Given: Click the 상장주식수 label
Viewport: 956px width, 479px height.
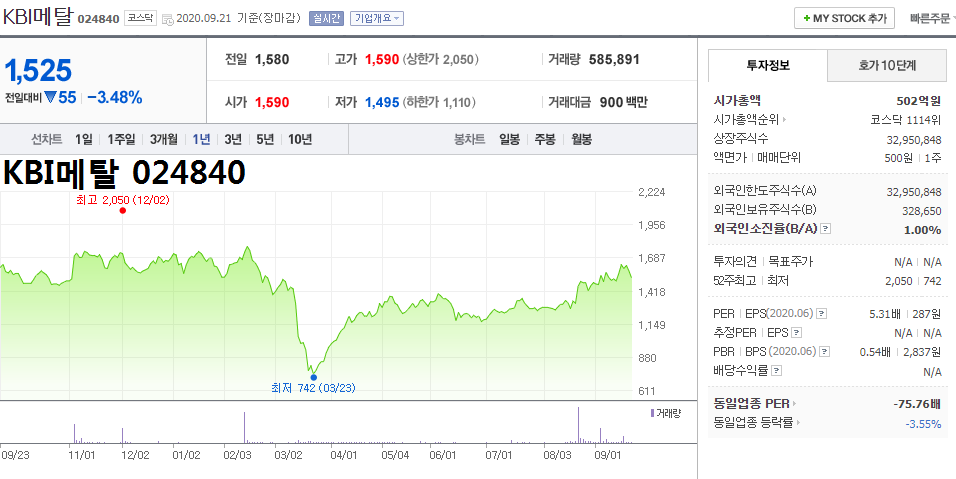Looking at the screenshot, I should pos(741,139).
